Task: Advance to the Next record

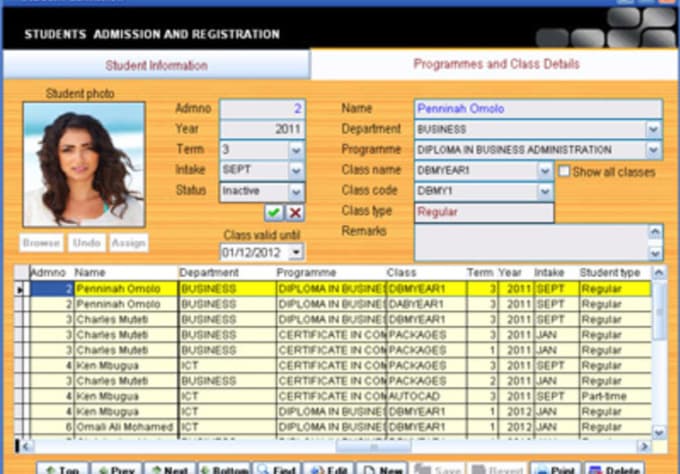Action: 170,469
